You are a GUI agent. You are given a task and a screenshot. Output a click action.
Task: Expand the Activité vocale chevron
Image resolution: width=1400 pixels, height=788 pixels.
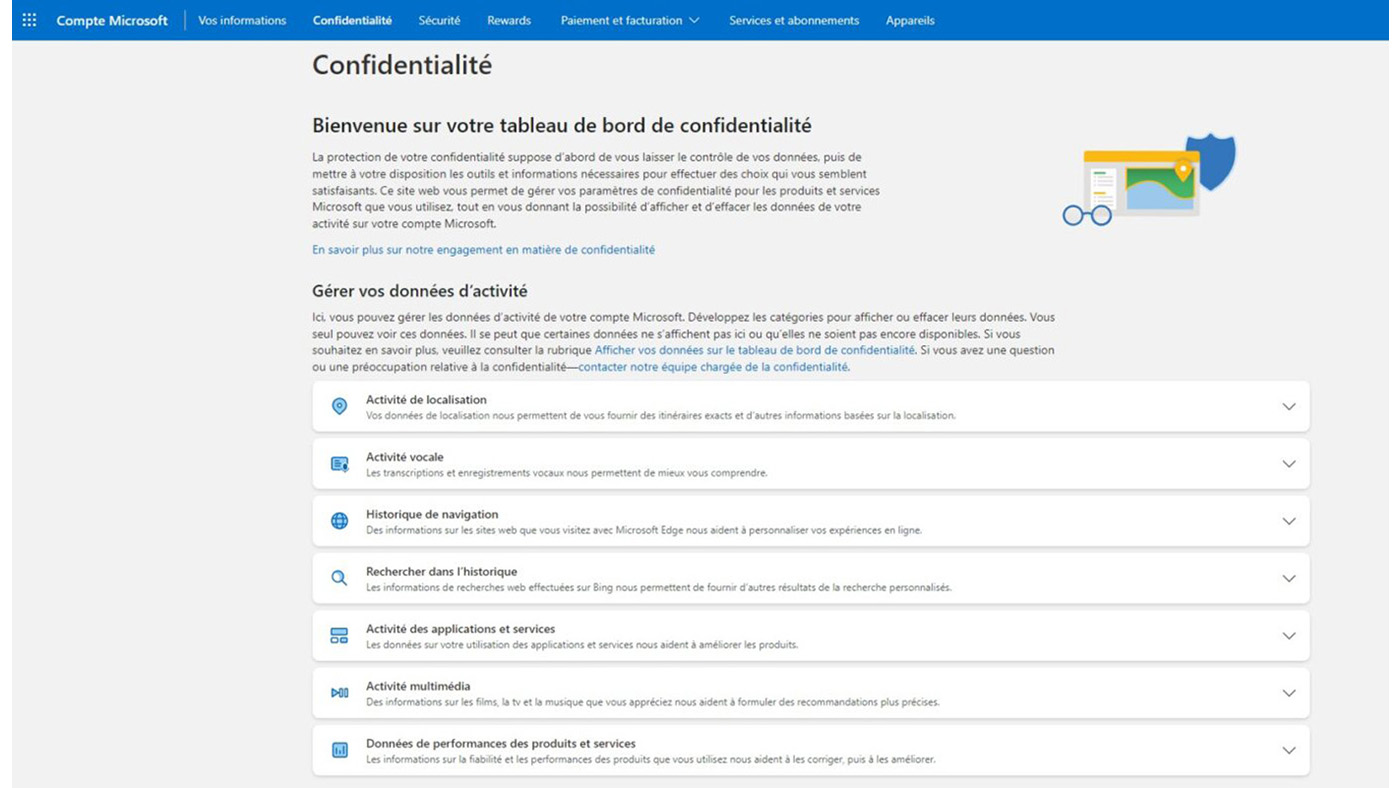(1289, 464)
